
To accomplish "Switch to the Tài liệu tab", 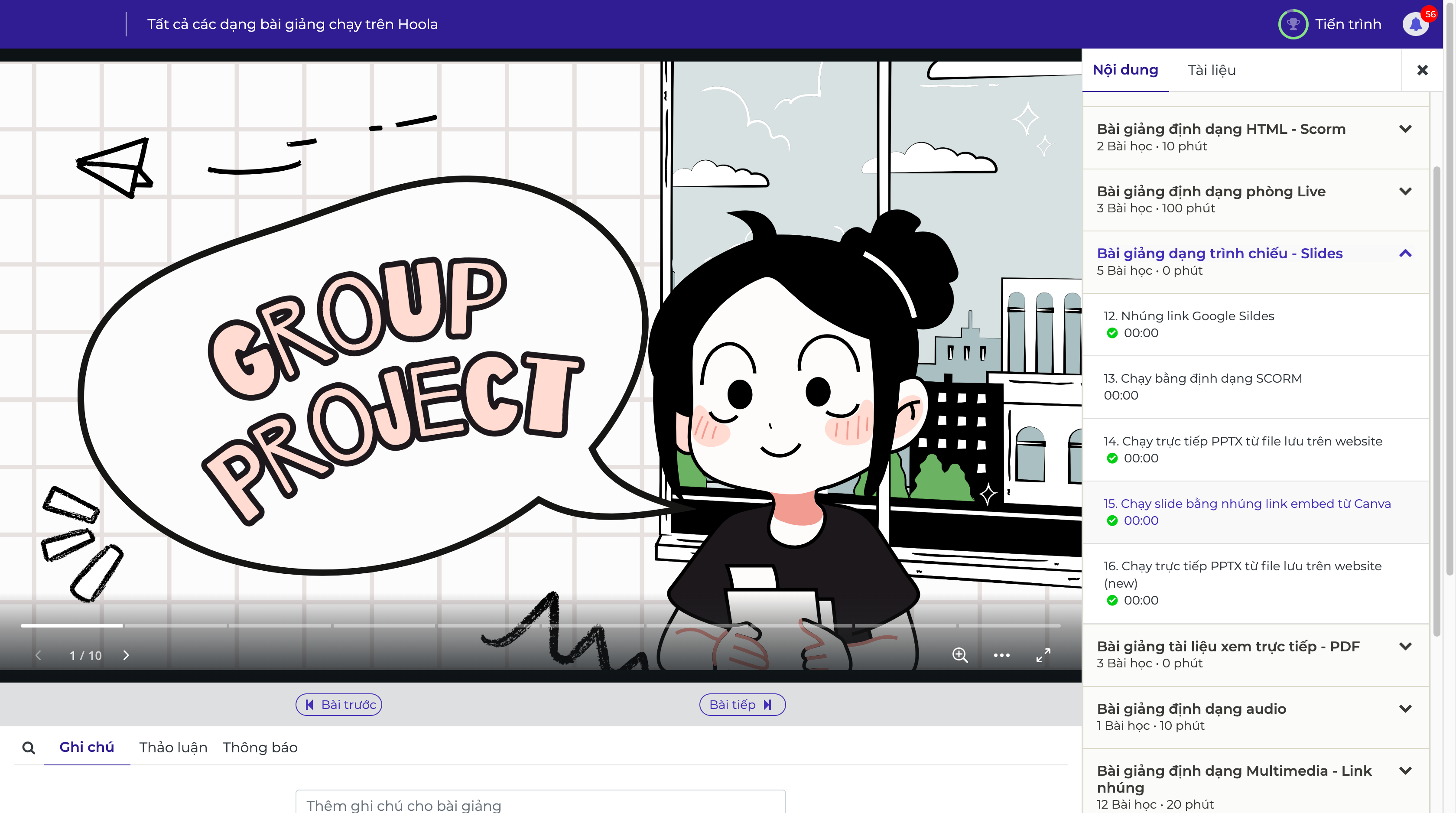I will pyautogui.click(x=1211, y=70).
